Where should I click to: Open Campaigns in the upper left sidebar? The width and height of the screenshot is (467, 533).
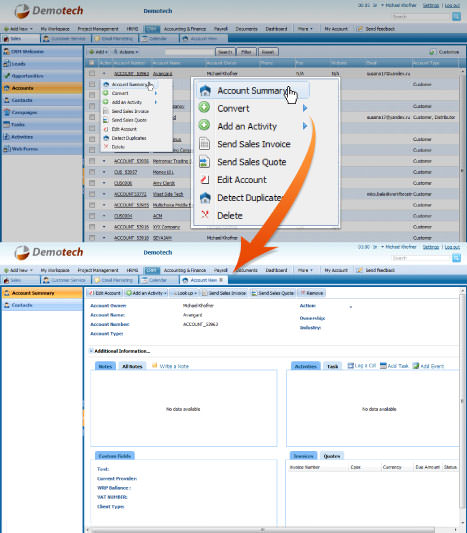[x=42, y=113]
